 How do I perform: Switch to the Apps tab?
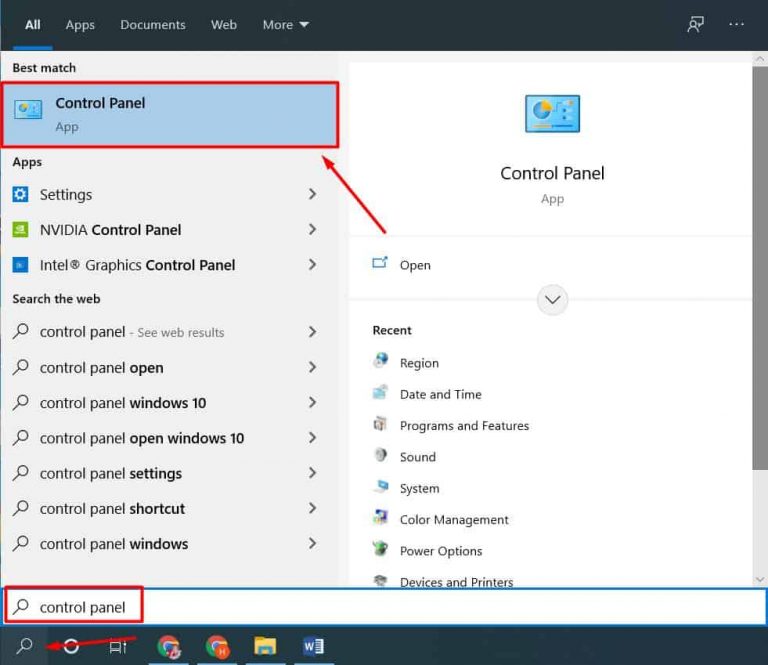coord(80,24)
